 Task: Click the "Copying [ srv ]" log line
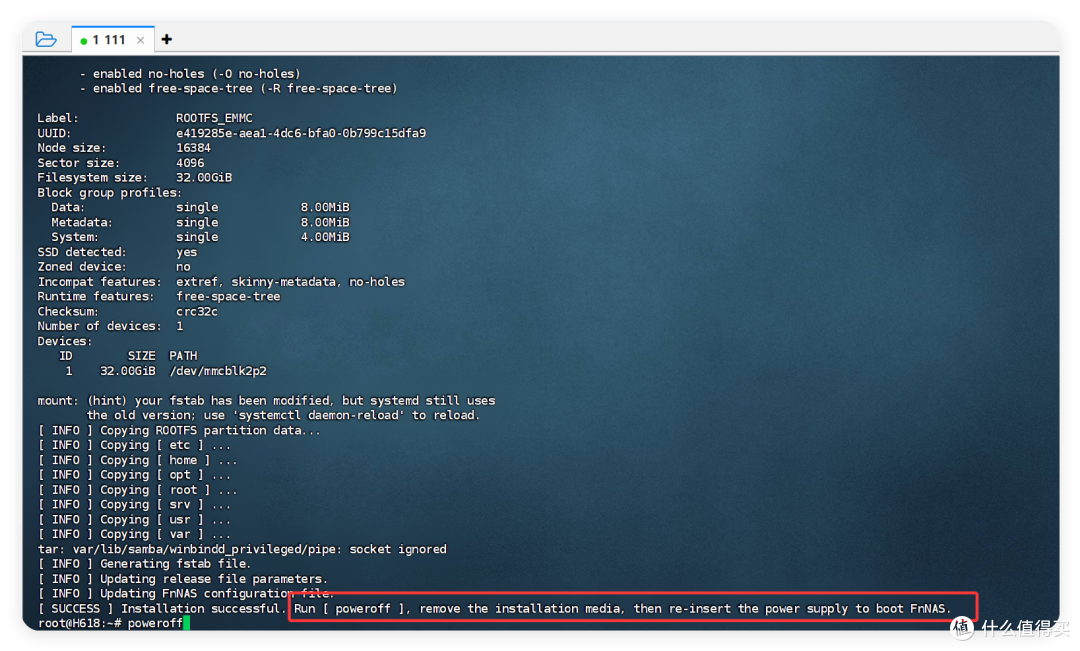[134, 504]
